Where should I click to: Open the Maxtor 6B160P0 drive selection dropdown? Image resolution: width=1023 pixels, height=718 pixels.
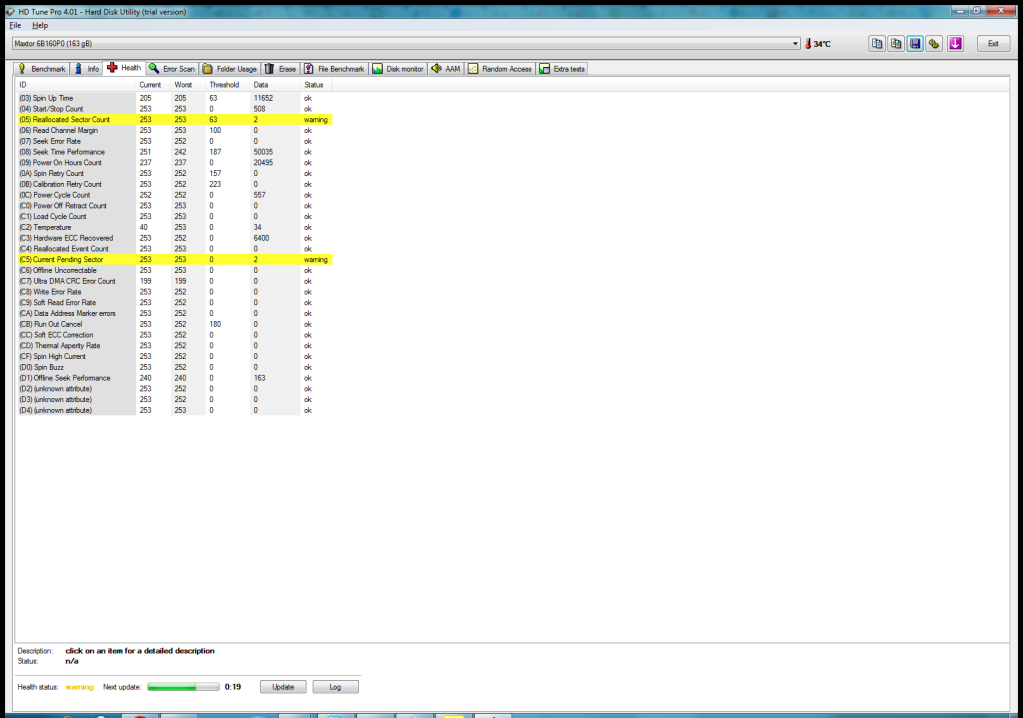coord(795,44)
